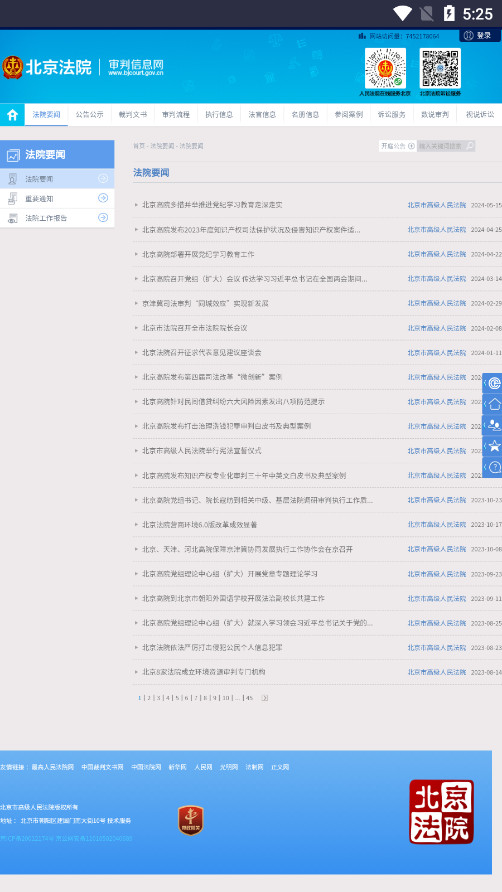Select the 裁判文书 navigation tab
The image size is (502, 892).
[x=133, y=114]
